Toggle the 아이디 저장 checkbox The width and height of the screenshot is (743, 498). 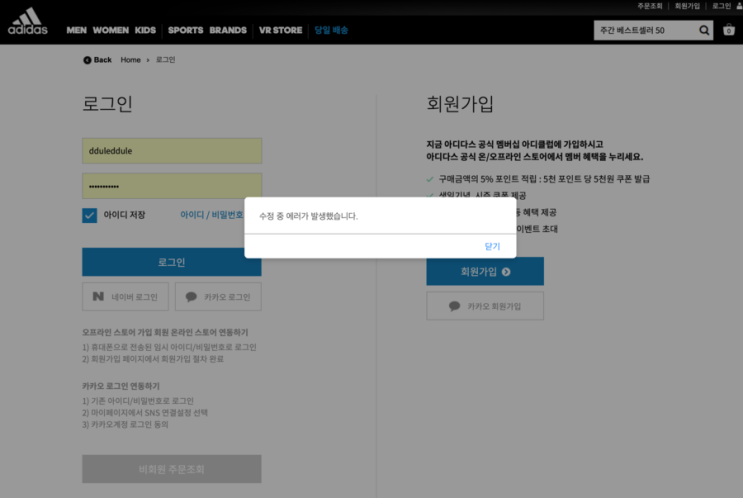coord(90,215)
